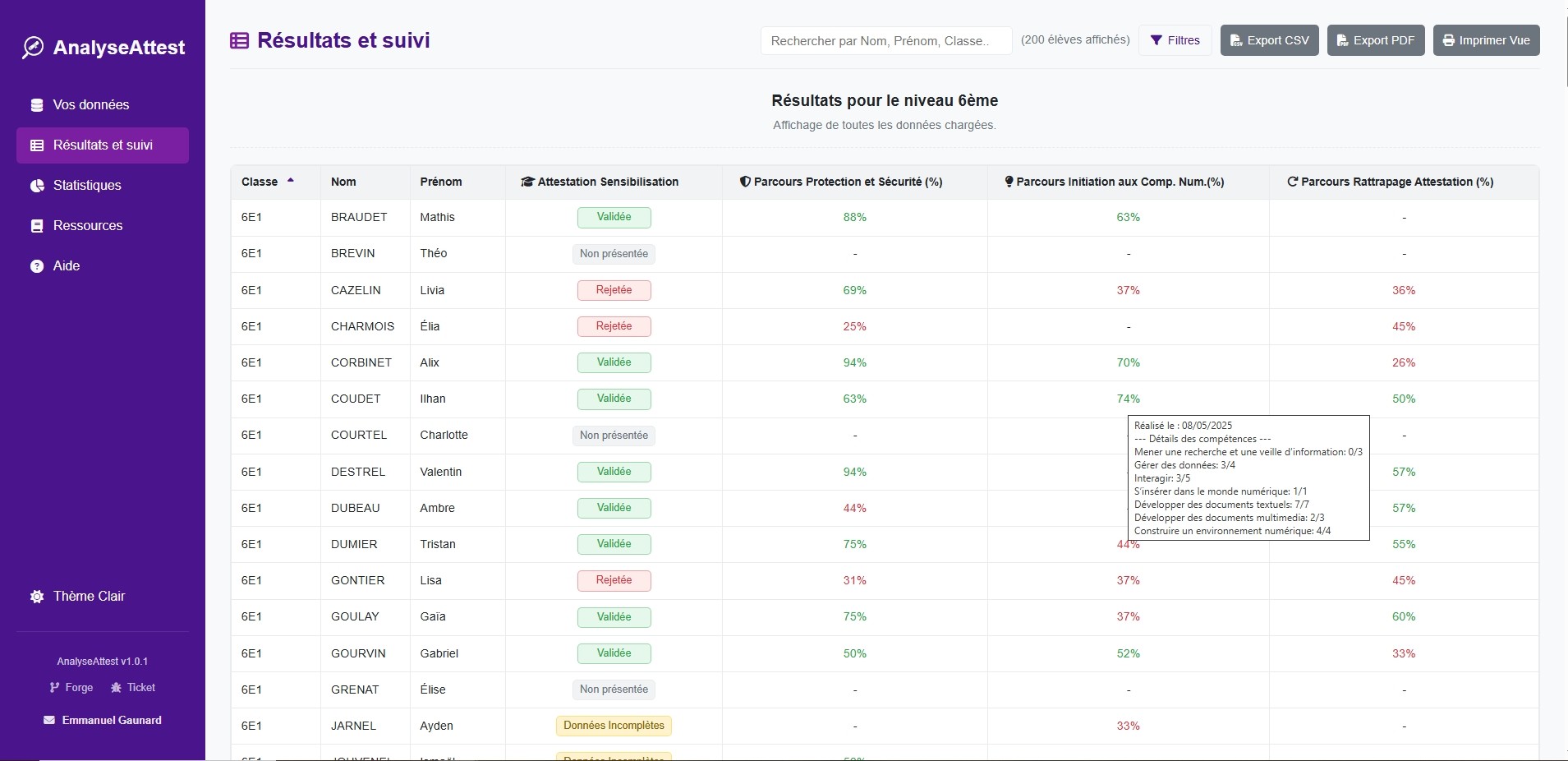Click the pie chart icon for Statistiques

(37, 186)
